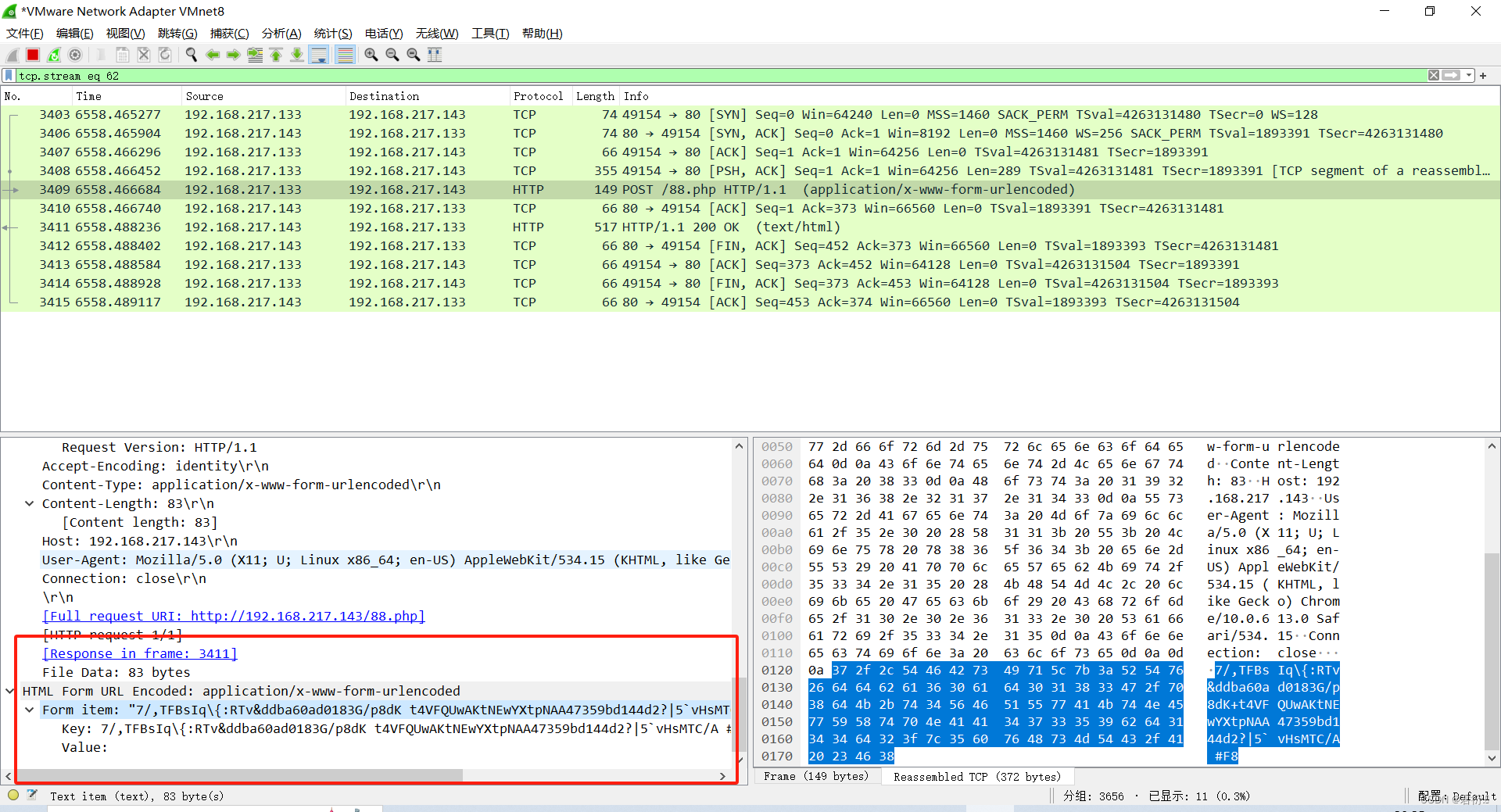Go back to previous packet
This screenshot has height=812, width=1501.
[213, 55]
